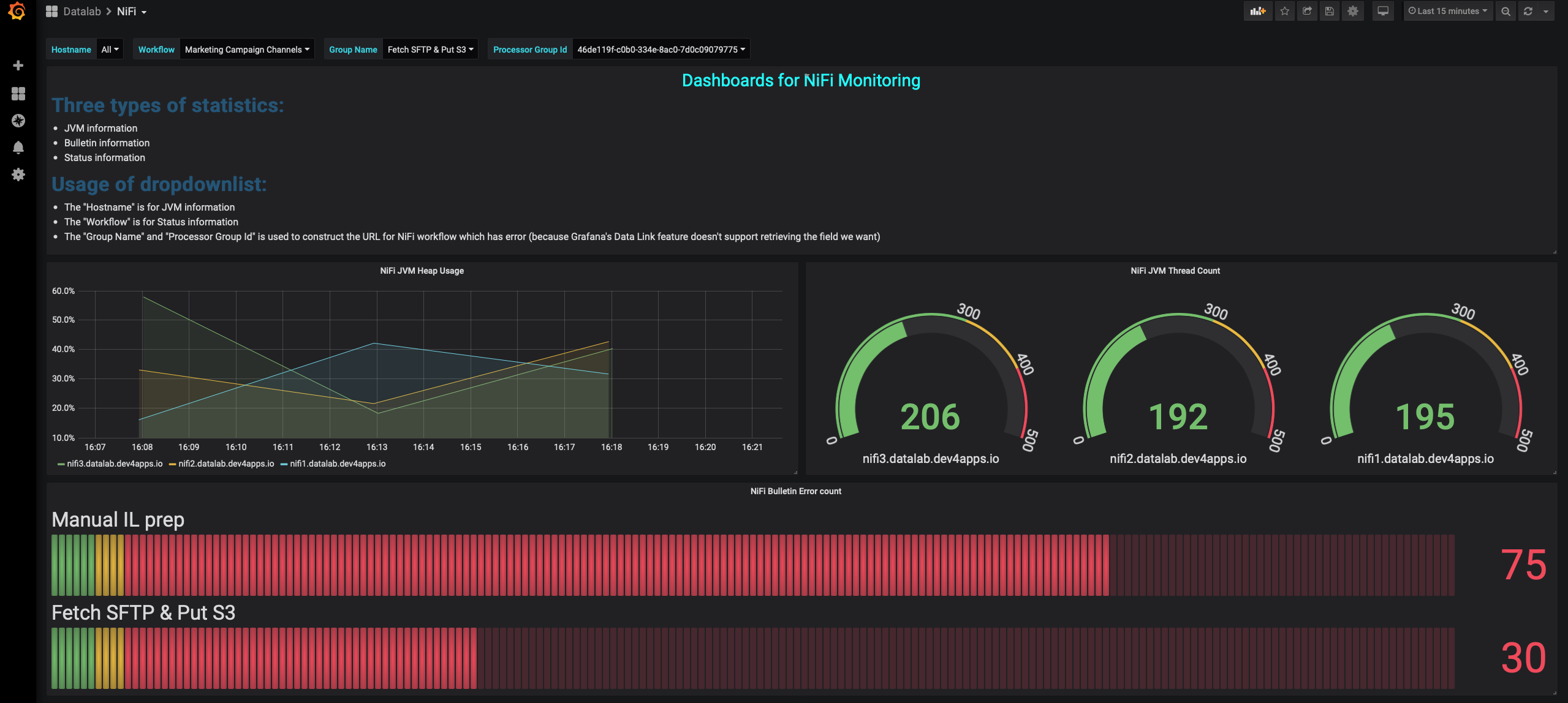This screenshot has height=703, width=1568.
Task: Star this dashboard as favorite
Action: [1284, 11]
